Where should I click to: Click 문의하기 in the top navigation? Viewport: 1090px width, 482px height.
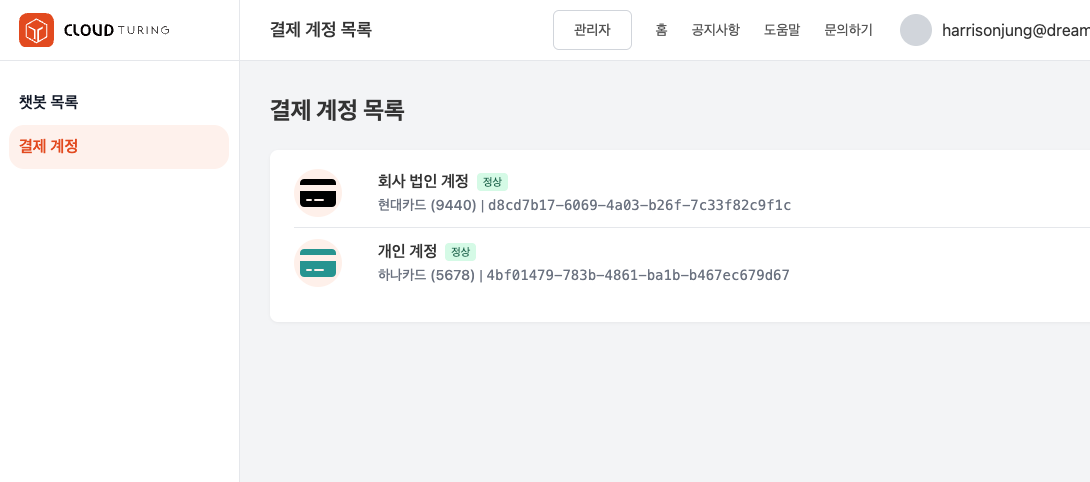(x=848, y=30)
